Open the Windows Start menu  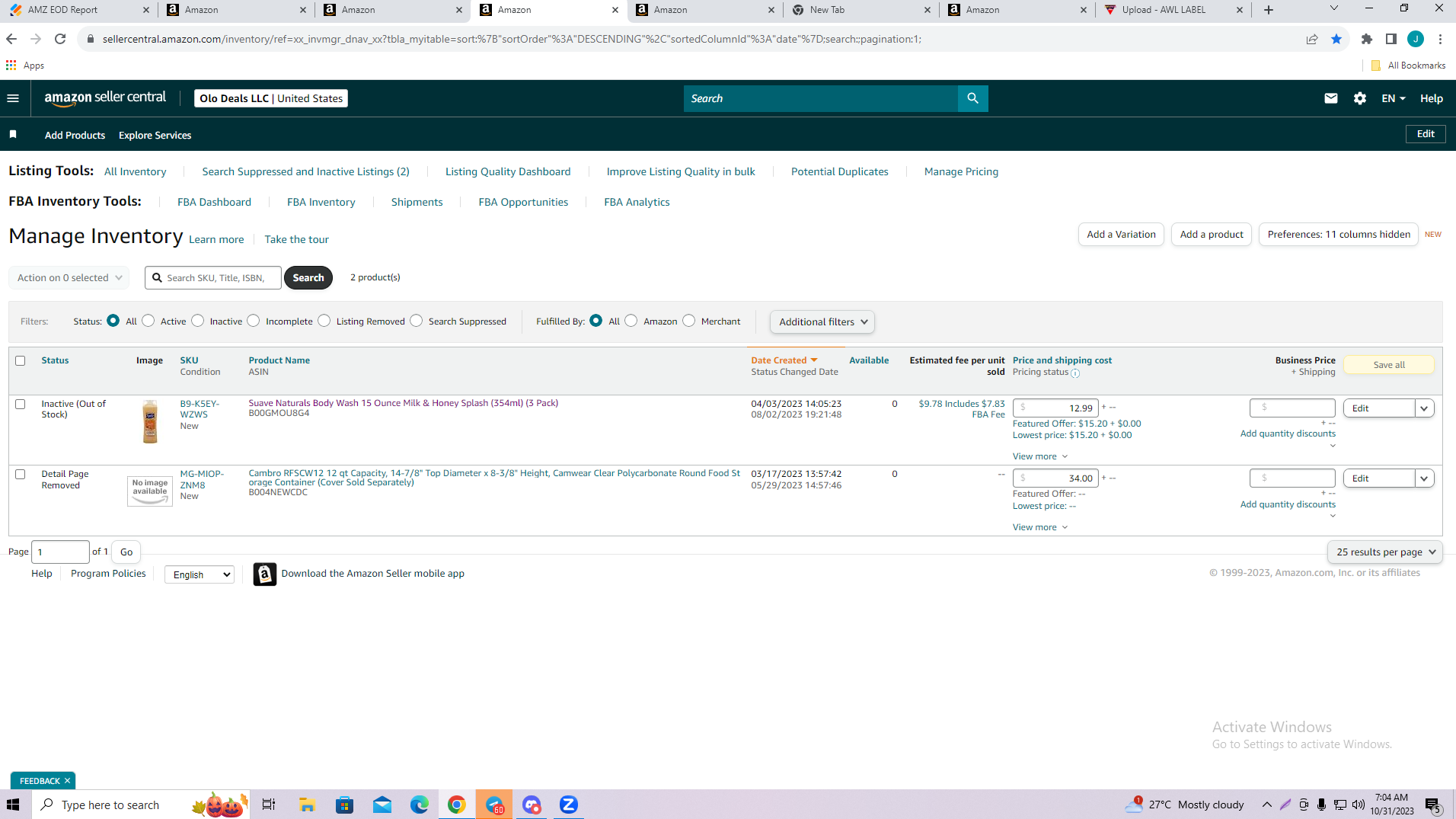[x=13, y=805]
